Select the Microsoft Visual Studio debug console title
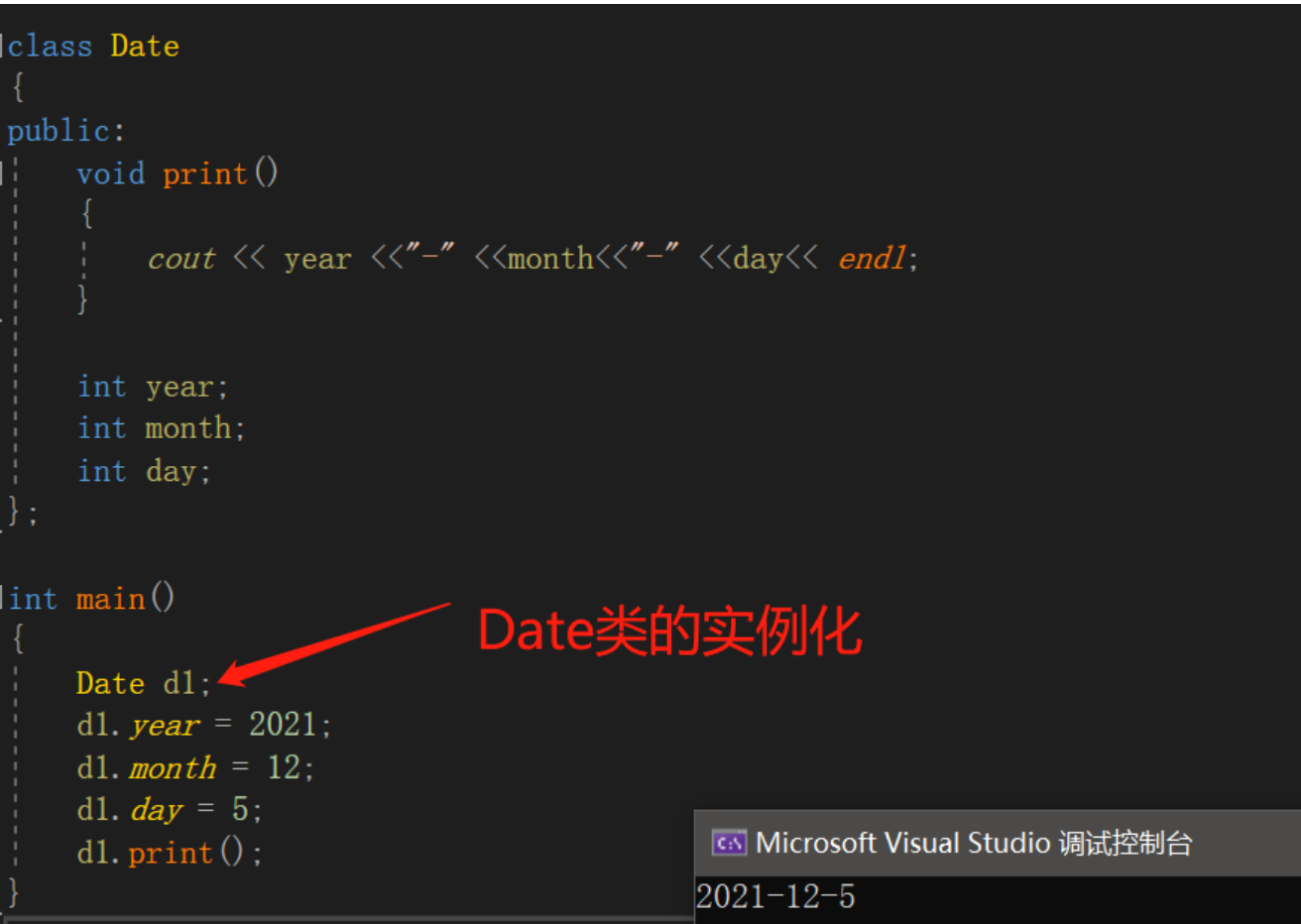 [x=974, y=843]
